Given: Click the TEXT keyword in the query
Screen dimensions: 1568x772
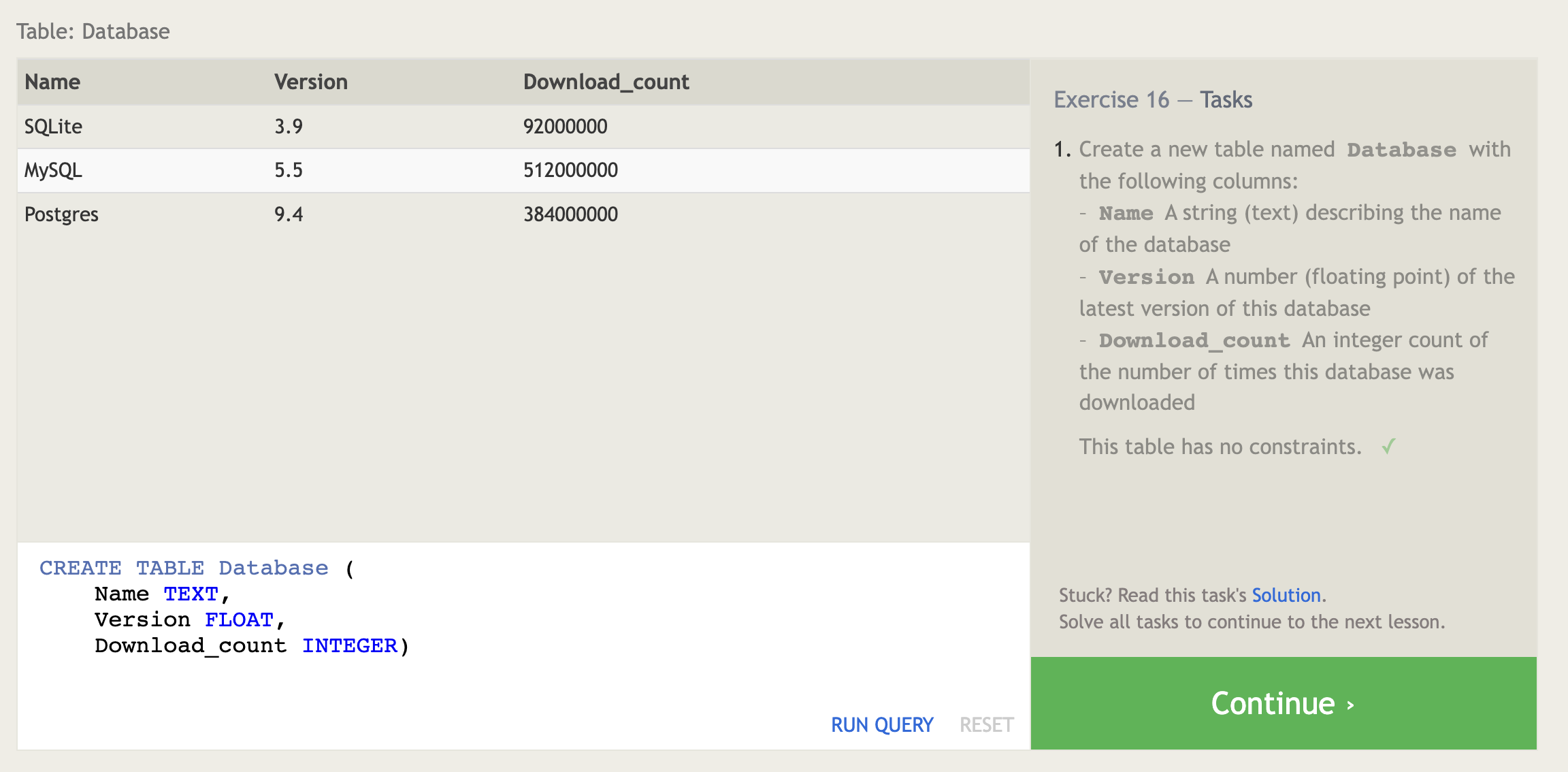Looking at the screenshot, I should (x=191, y=594).
